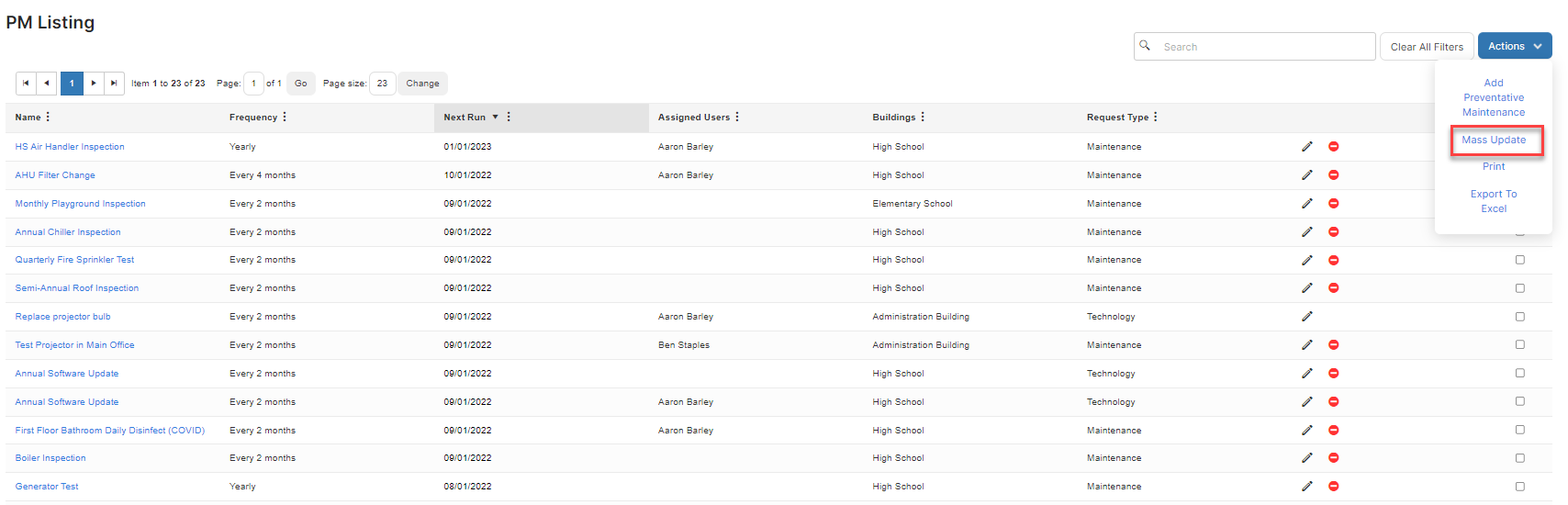The width and height of the screenshot is (1568, 505).
Task: Edit the Boiler Inspection row
Action: [1306, 457]
